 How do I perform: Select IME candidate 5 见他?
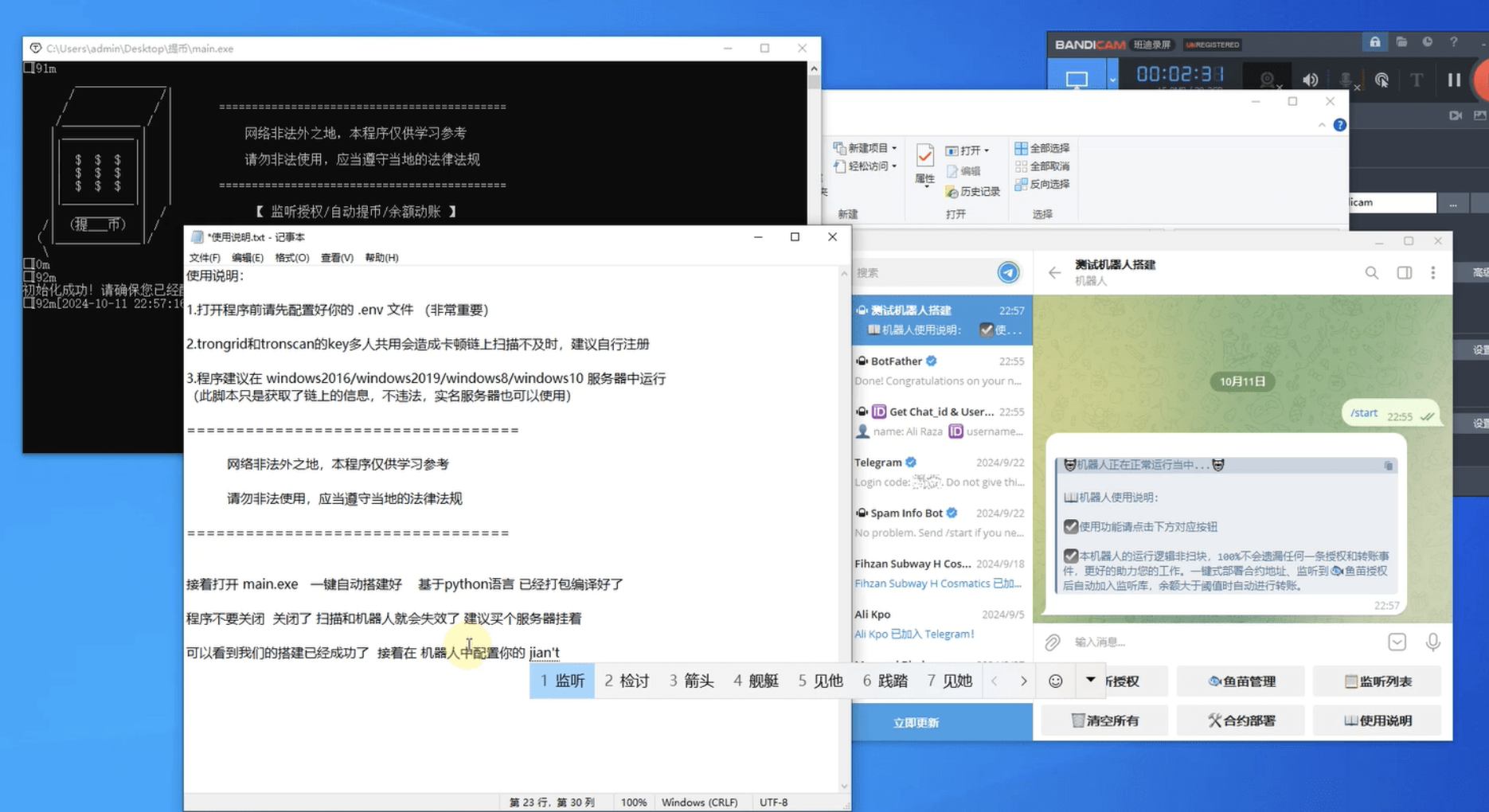820,681
